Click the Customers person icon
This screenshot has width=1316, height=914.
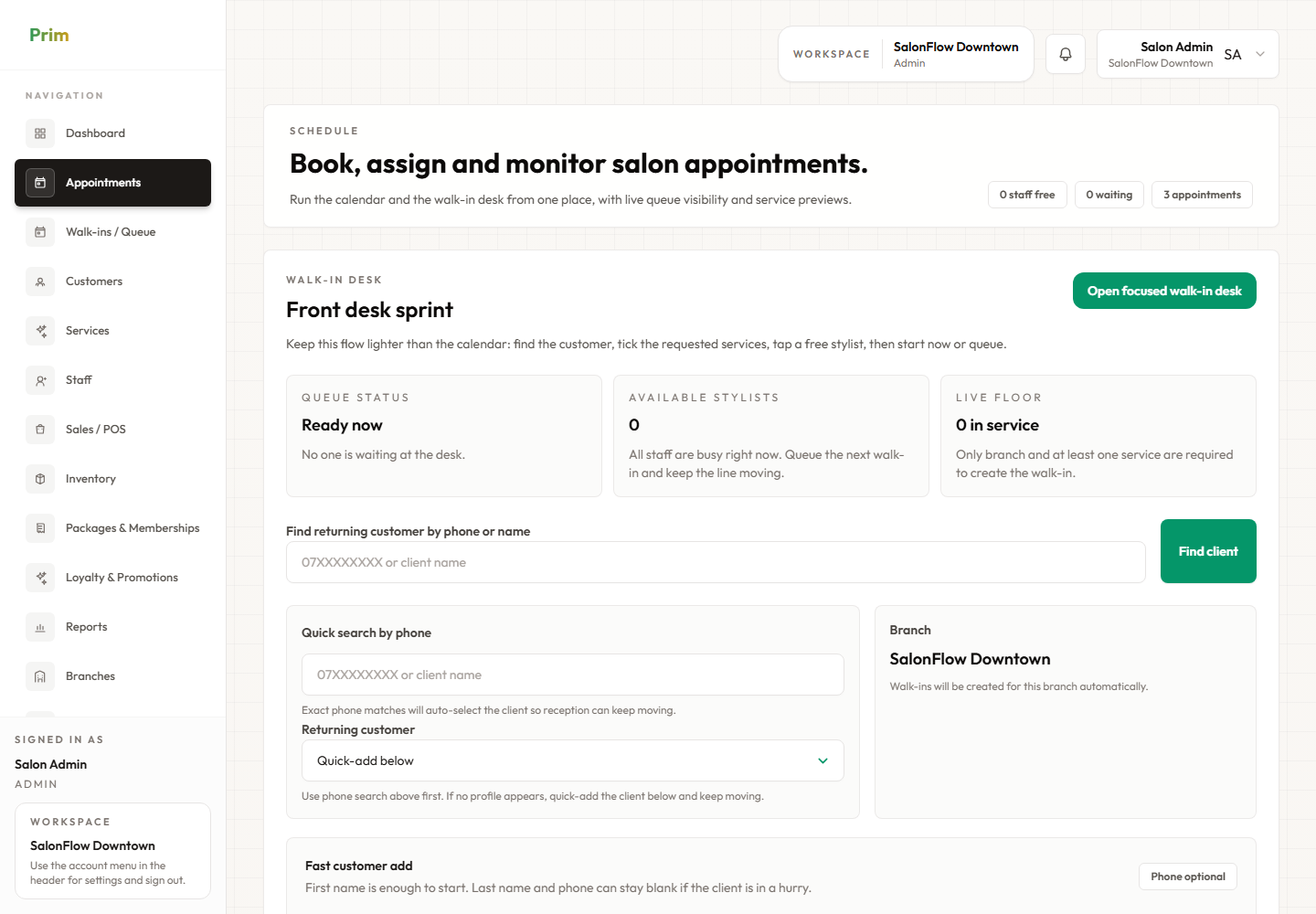point(40,282)
